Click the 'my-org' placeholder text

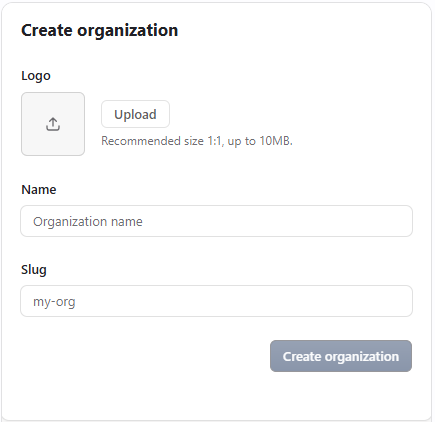click(x=54, y=302)
